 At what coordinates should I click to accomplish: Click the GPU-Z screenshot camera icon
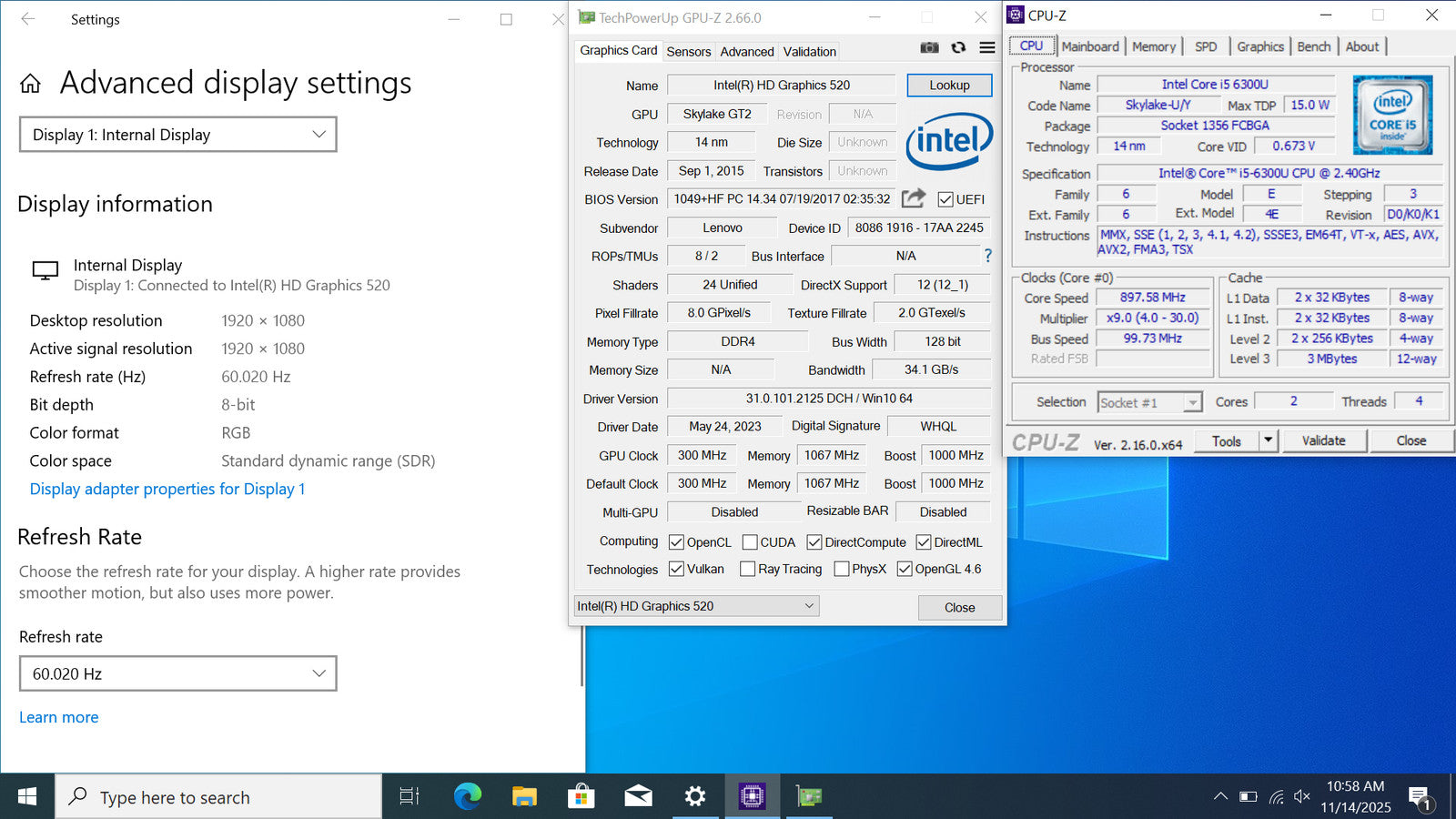coord(929,48)
